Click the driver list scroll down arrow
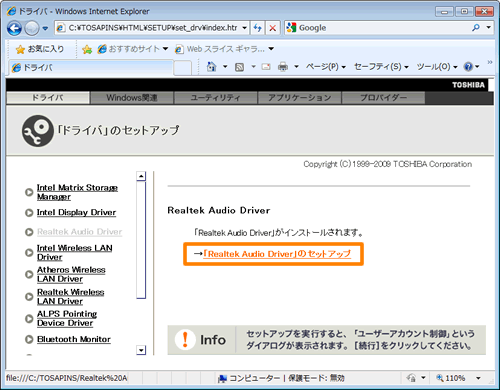Image resolution: width=500 pixels, height=390 pixels. [141, 350]
